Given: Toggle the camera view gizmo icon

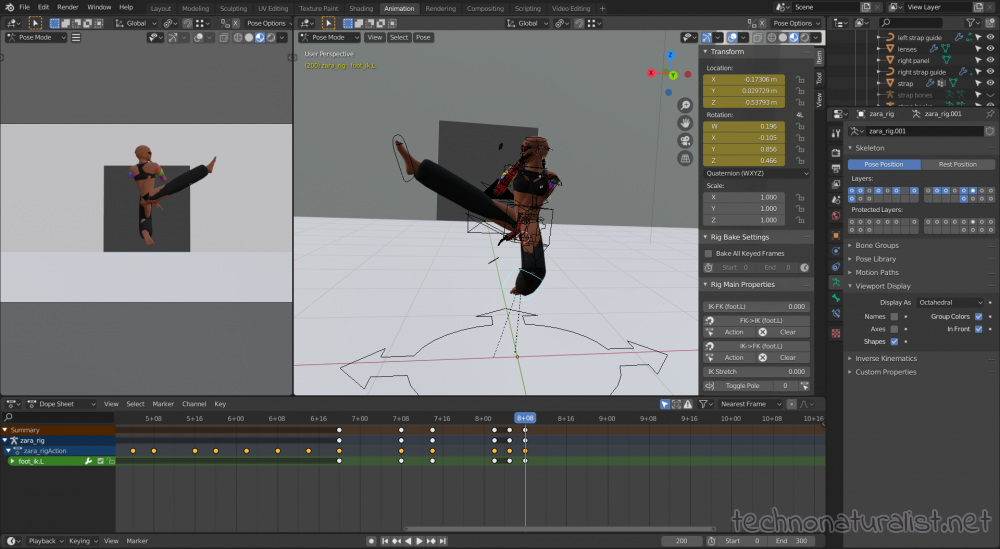Looking at the screenshot, I should coord(685,141).
